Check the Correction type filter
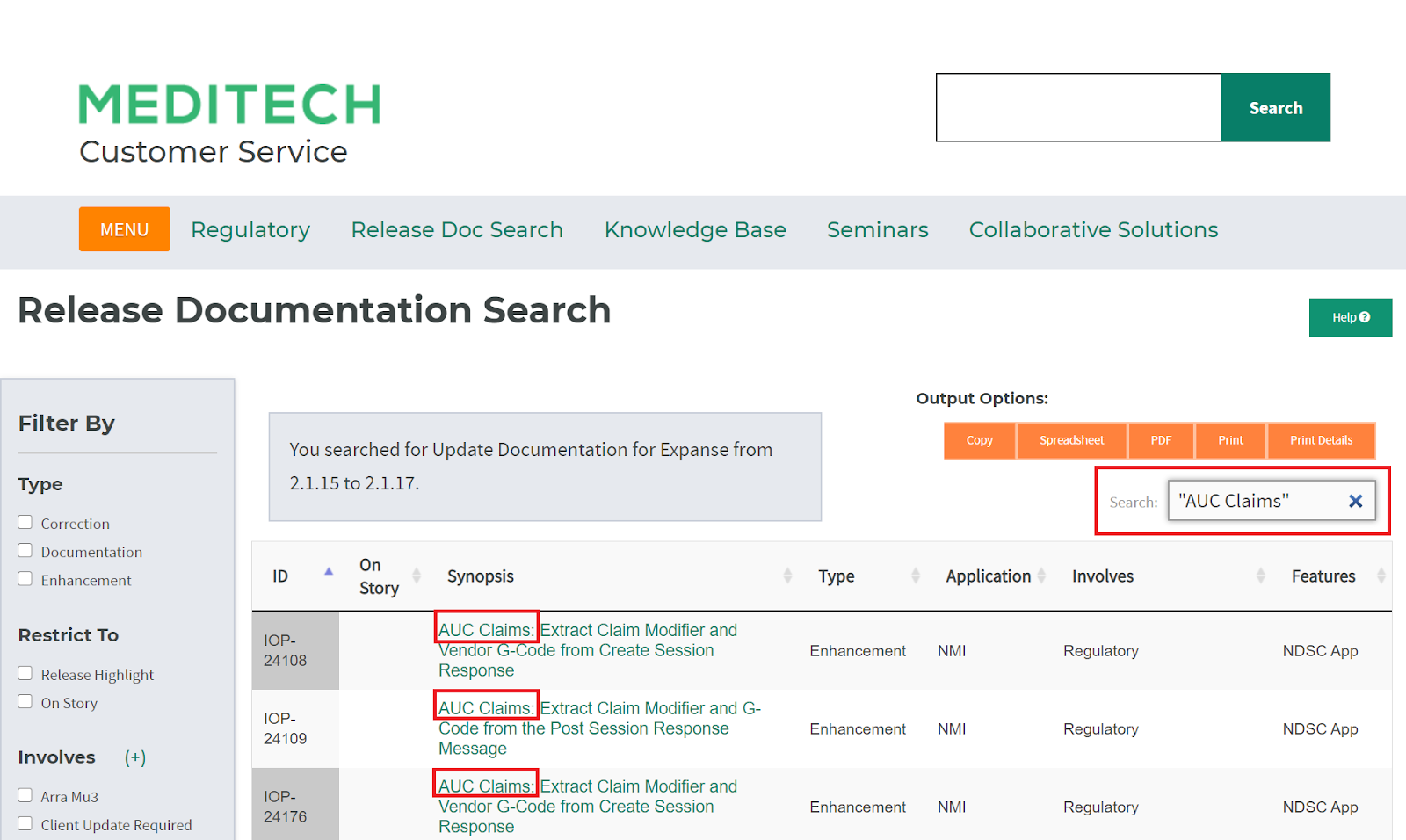 25,523
